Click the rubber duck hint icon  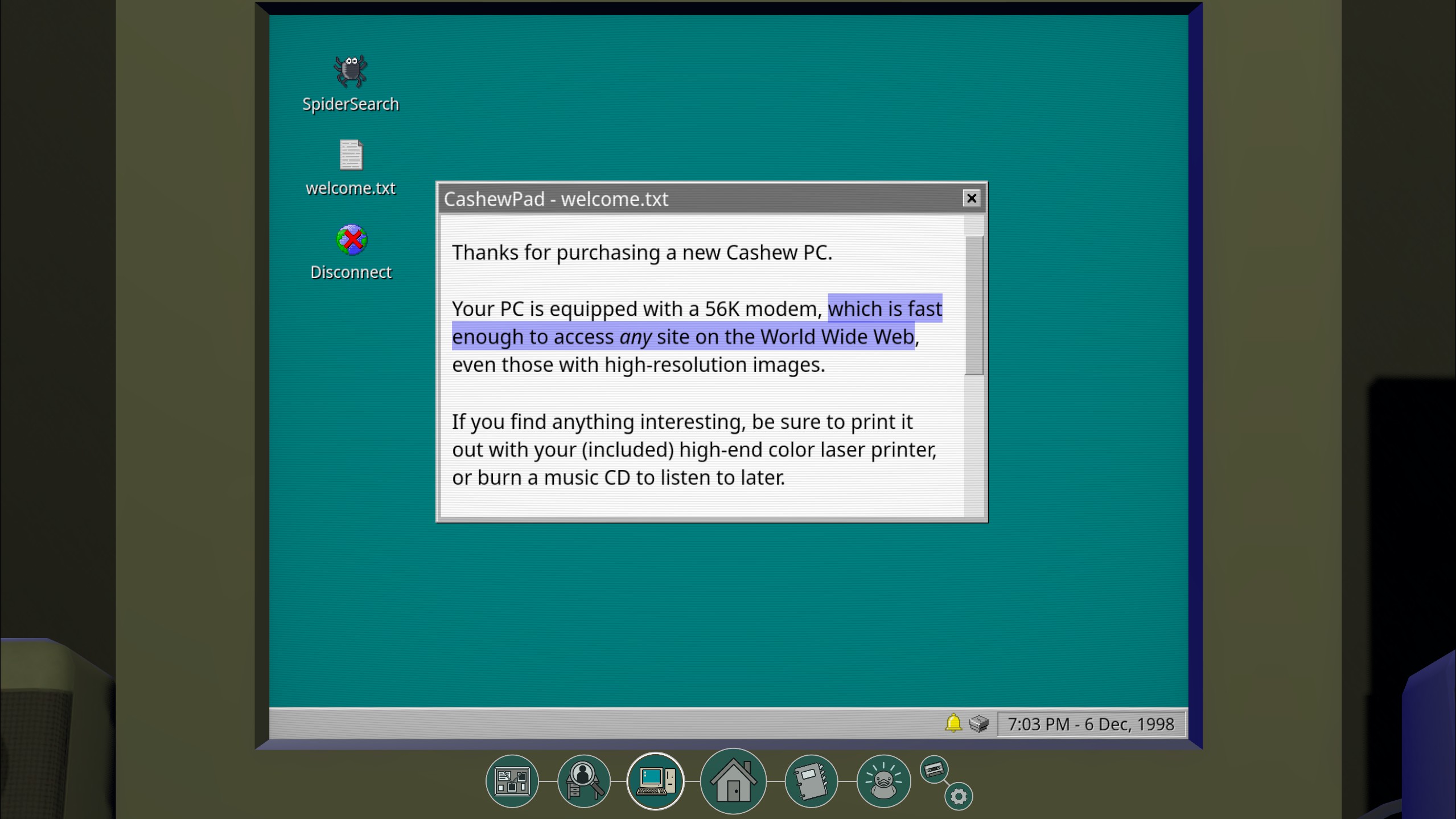point(883,781)
